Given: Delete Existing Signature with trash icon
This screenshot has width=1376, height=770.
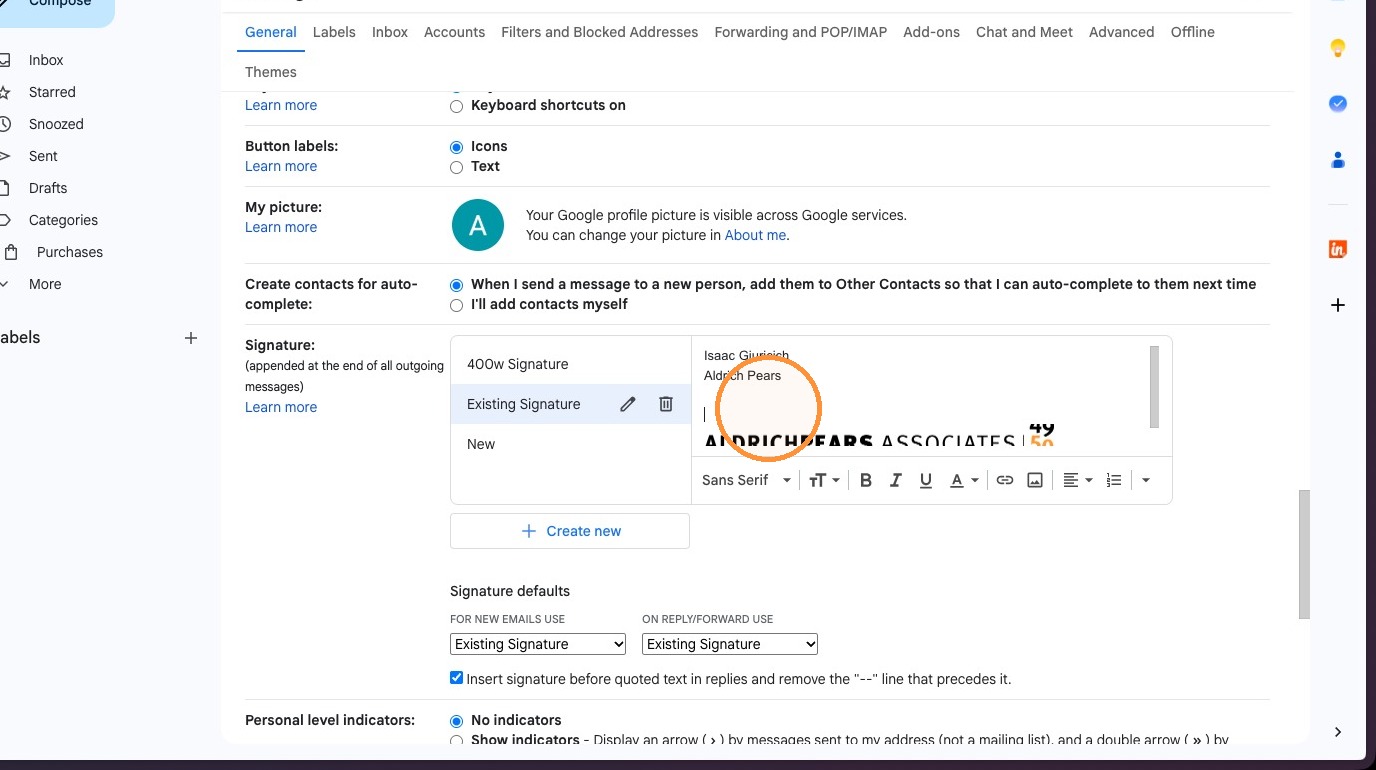Looking at the screenshot, I should 666,404.
